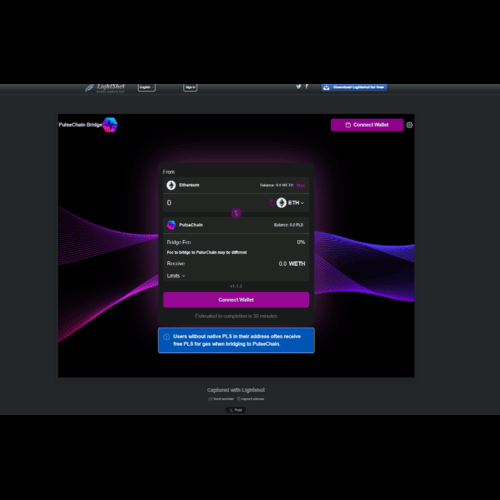Click the X Post button
500x500 pixels.
click(235, 410)
